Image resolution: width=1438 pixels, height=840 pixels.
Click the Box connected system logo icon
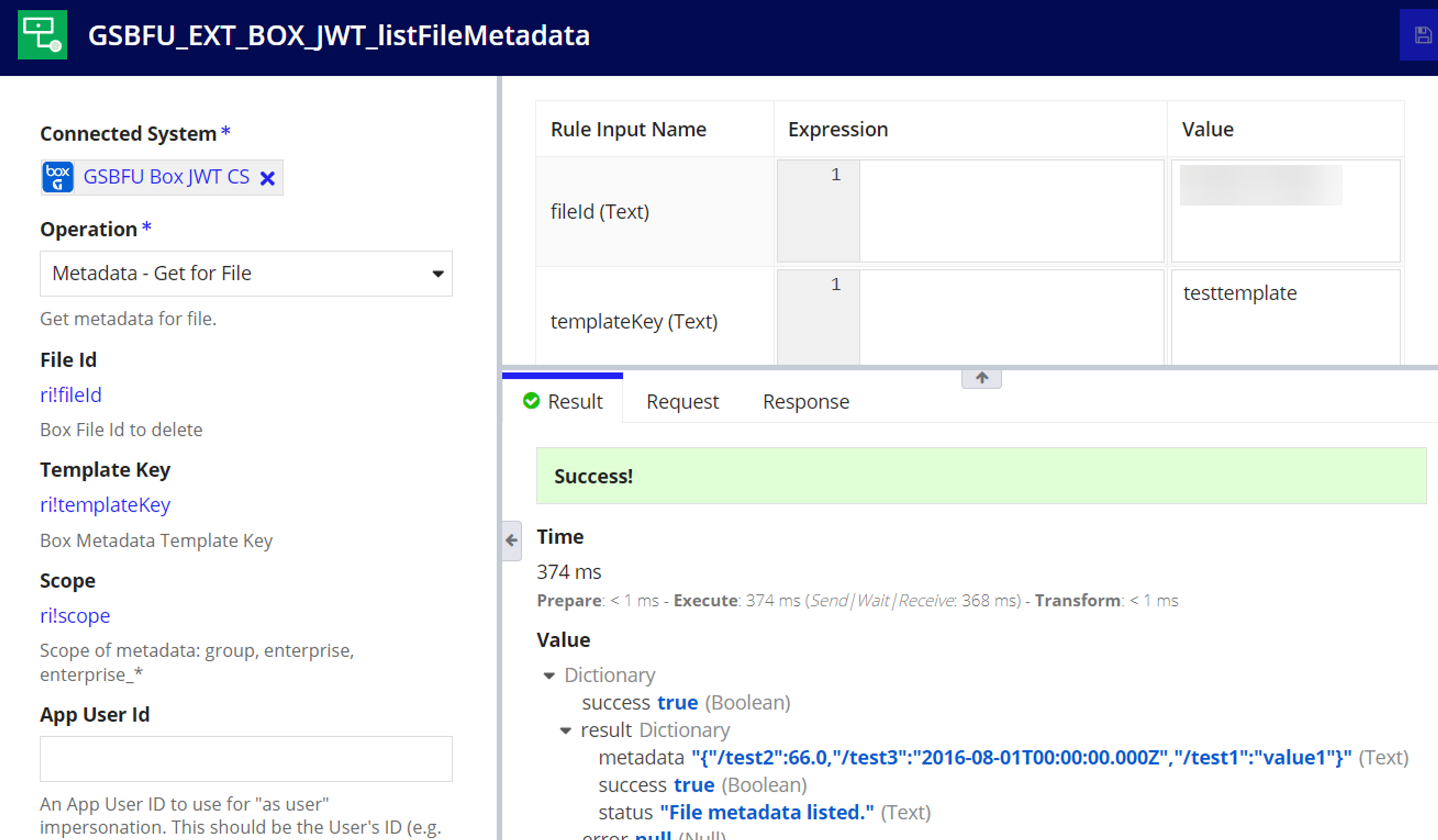point(58,177)
